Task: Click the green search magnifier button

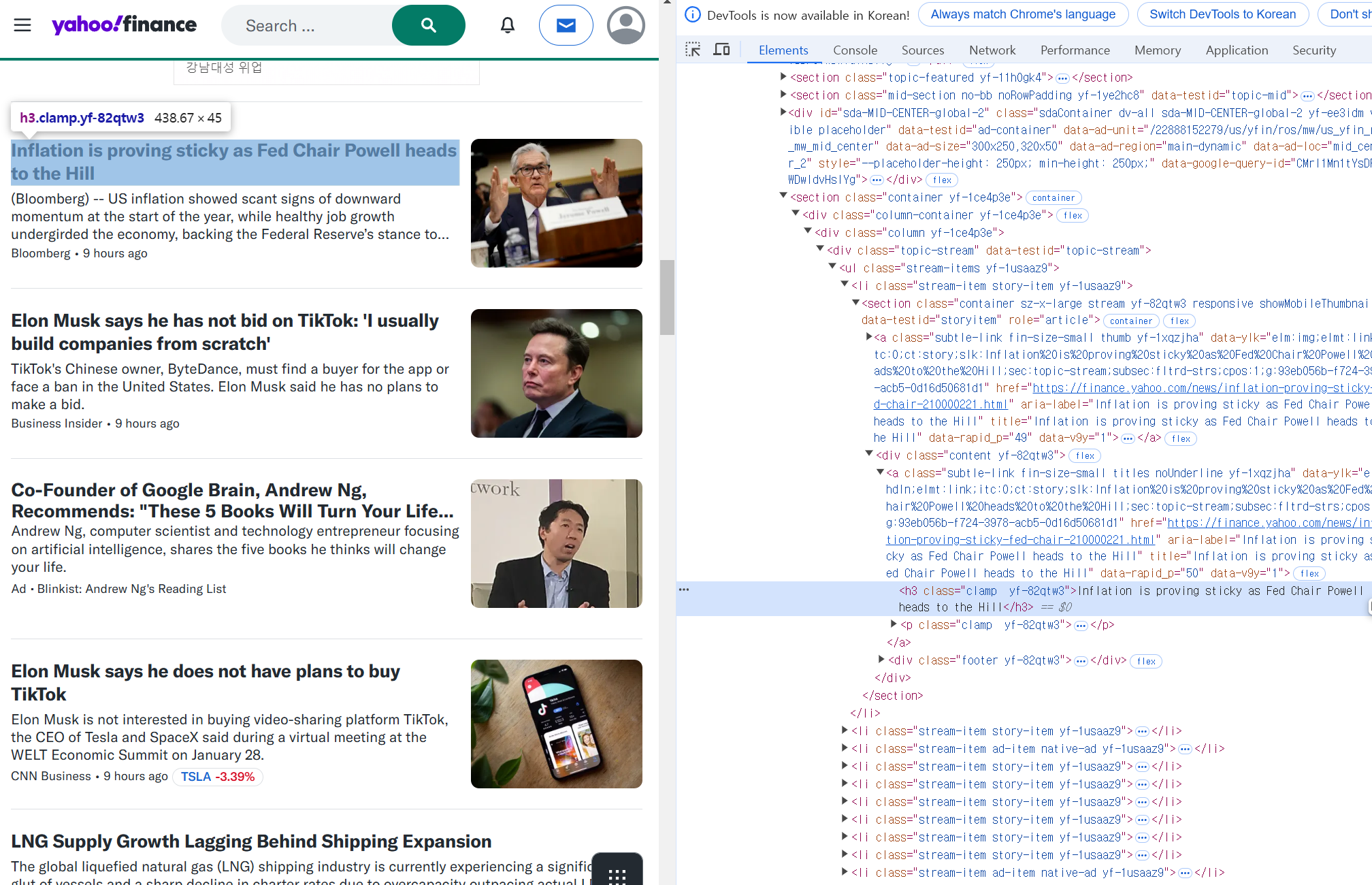Action: pyautogui.click(x=429, y=25)
